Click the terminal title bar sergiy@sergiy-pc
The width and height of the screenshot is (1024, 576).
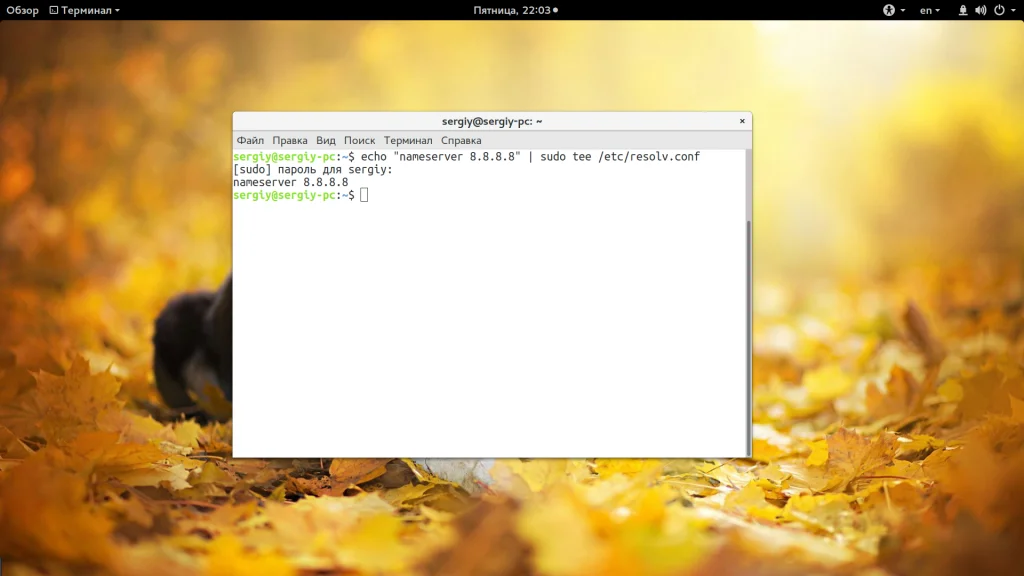pyautogui.click(x=492, y=121)
